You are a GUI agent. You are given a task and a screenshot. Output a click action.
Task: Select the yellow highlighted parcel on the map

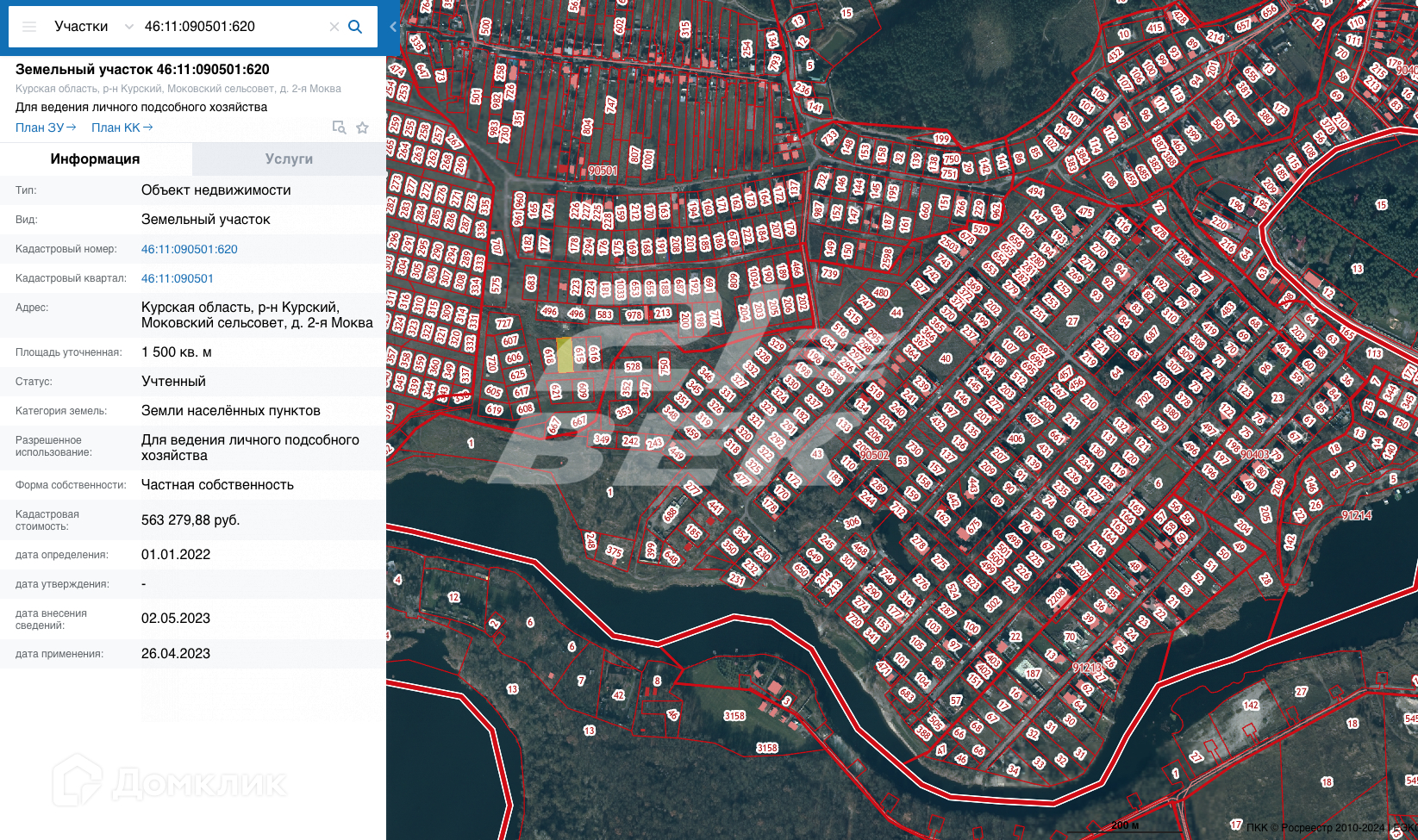[565, 355]
